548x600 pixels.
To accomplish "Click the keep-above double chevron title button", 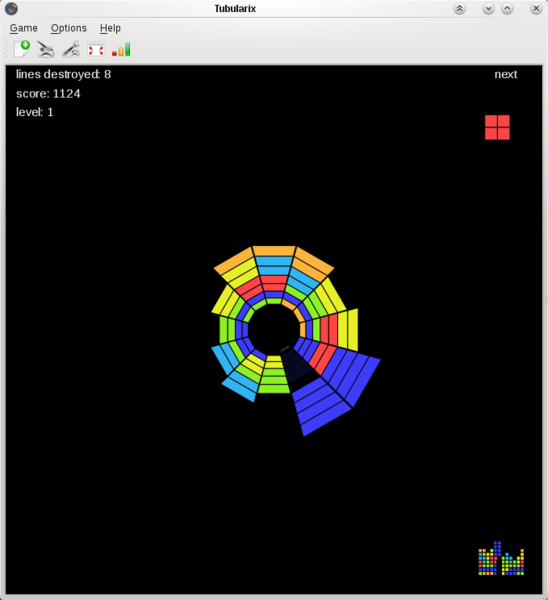I will [460, 8].
